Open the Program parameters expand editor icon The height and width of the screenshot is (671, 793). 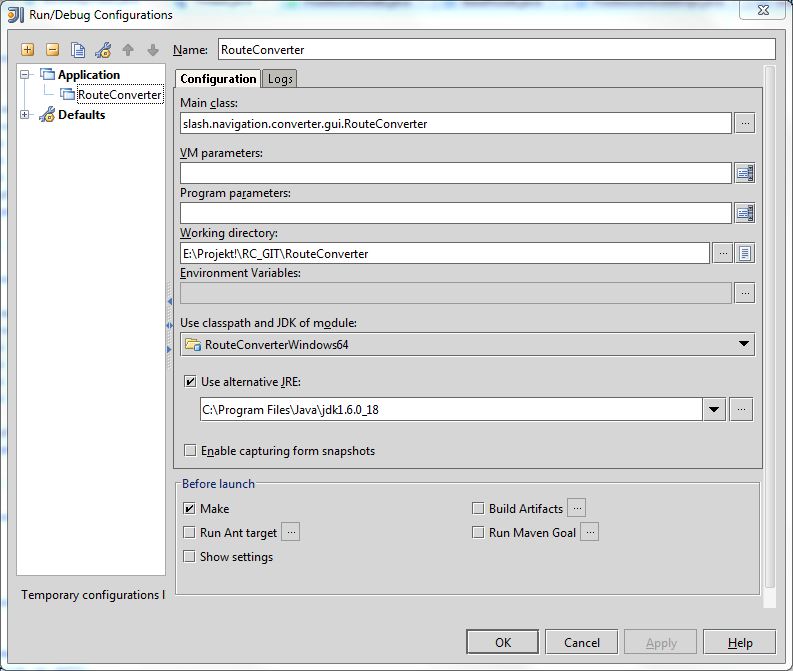744,213
